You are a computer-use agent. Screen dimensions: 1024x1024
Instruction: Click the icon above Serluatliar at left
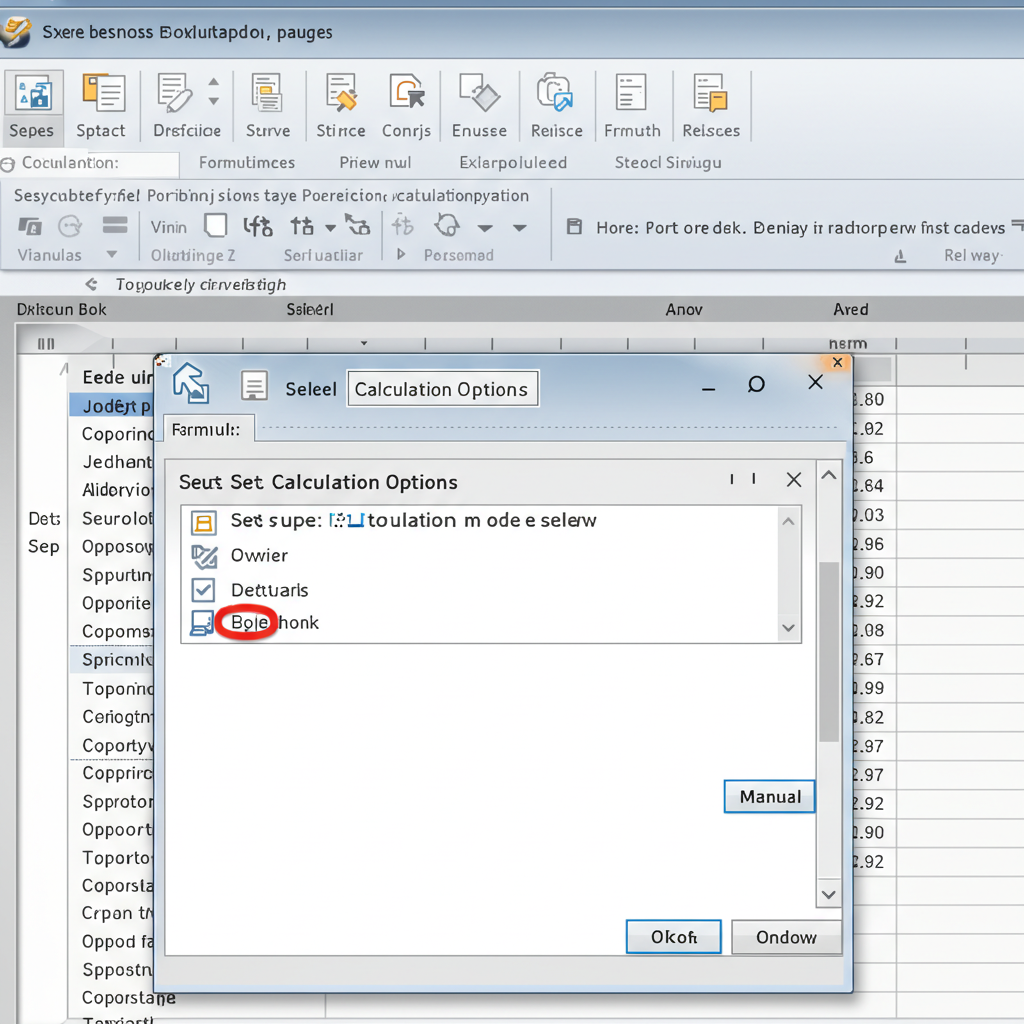coord(258,227)
